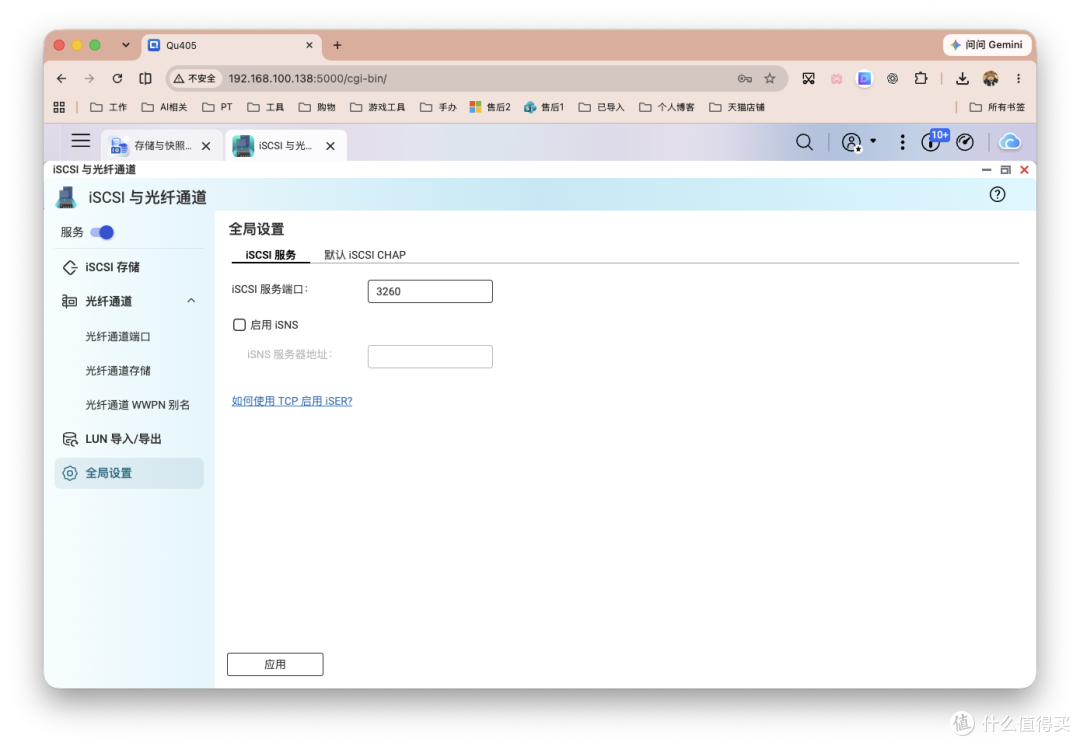Click the iSCSI 服务端口 input field
The width and height of the screenshot is (1080, 746).
click(x=430, y=291)
